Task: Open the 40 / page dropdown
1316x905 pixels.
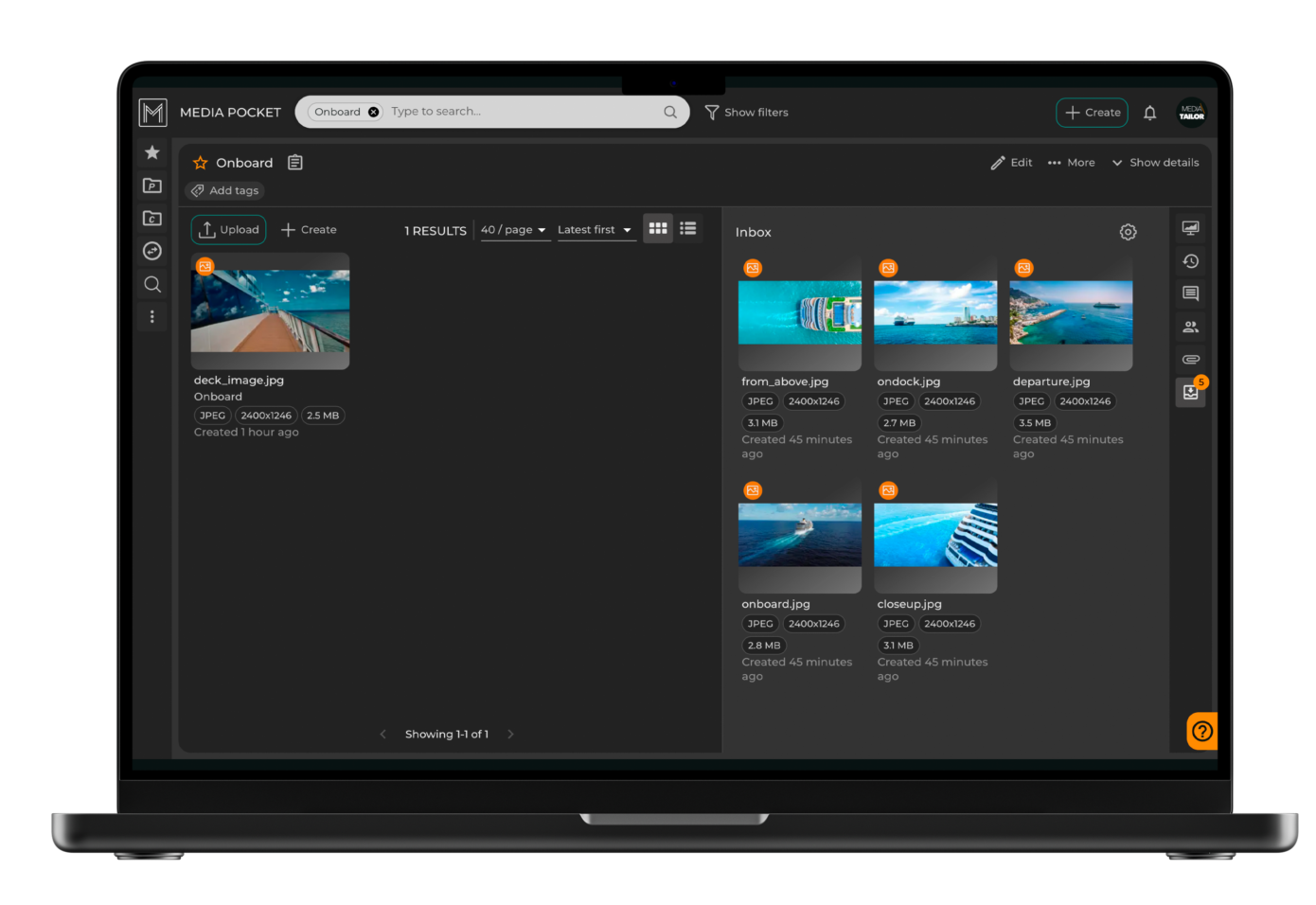Action: coord(514,229)
